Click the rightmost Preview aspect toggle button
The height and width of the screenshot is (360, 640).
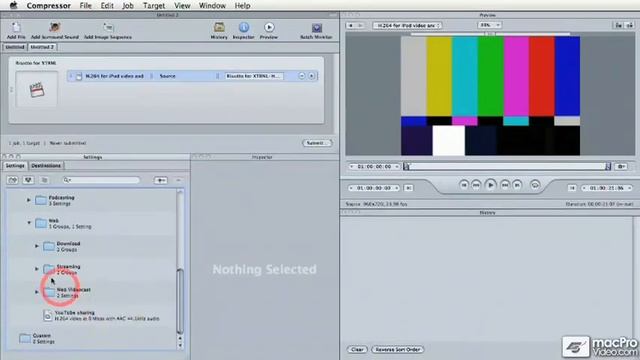[629, 25]
